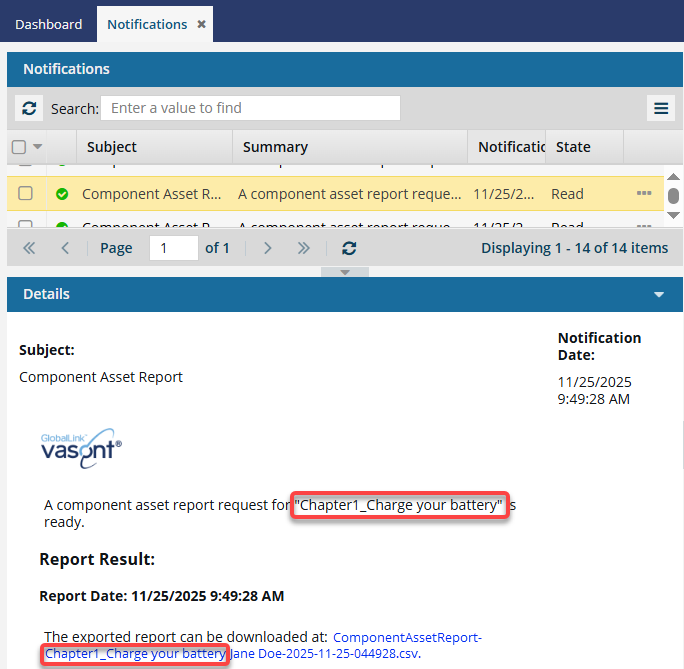Go to the previous page of notifications
The height and width of the screenshot is (669, 684).
point(65,248)
